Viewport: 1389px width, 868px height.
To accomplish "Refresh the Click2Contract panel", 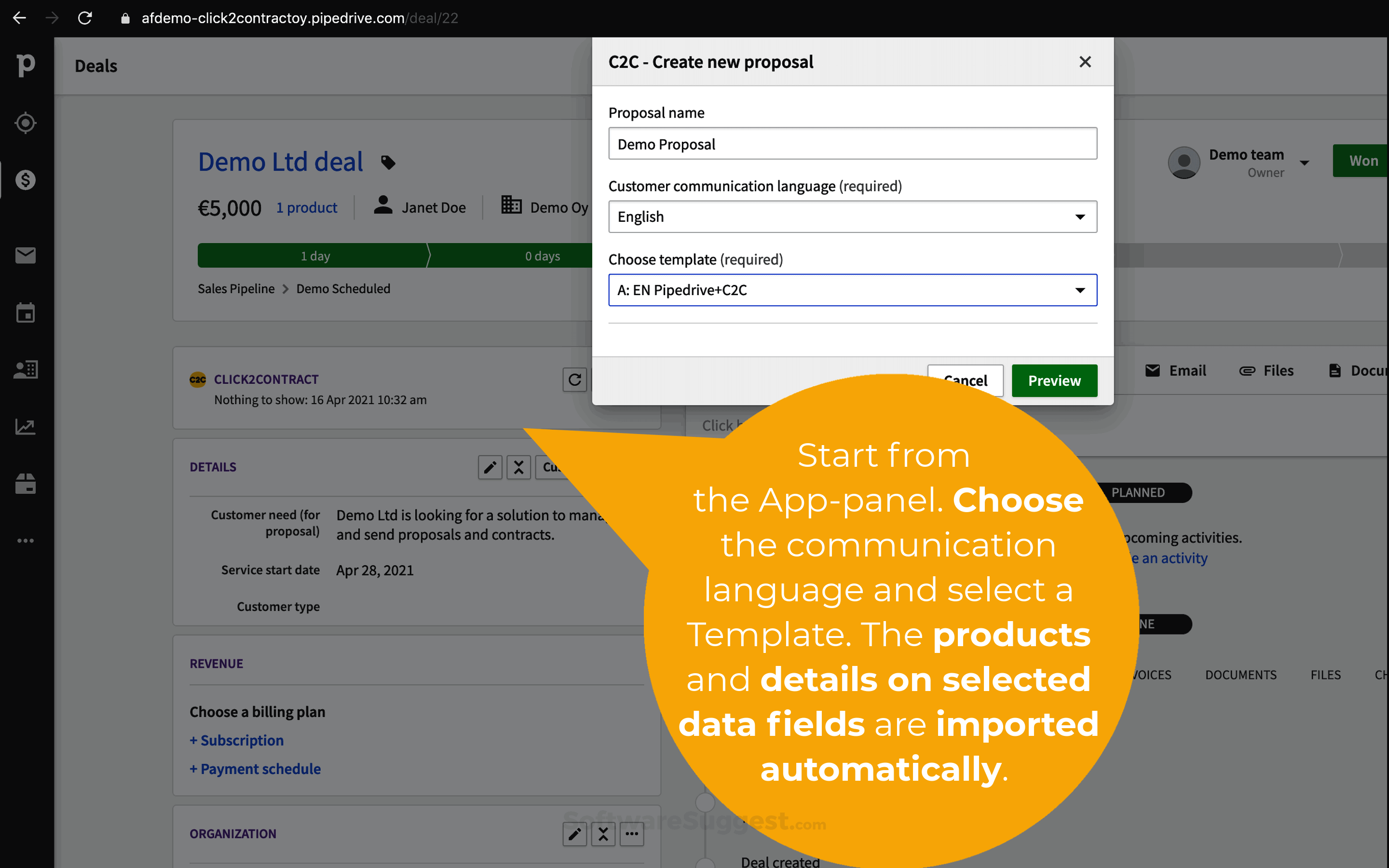I will pos(574,380).
